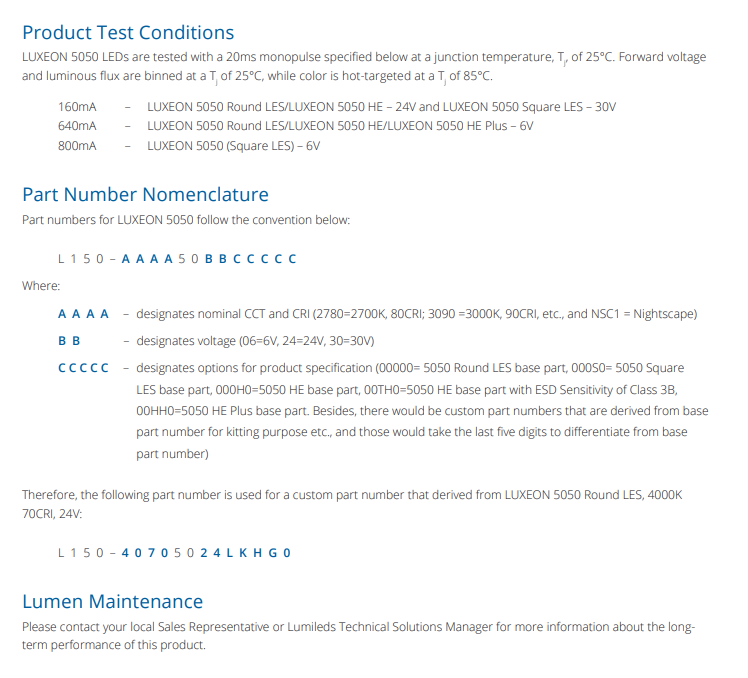Click the blue AAAA designator label

click(x=83, y=314)
